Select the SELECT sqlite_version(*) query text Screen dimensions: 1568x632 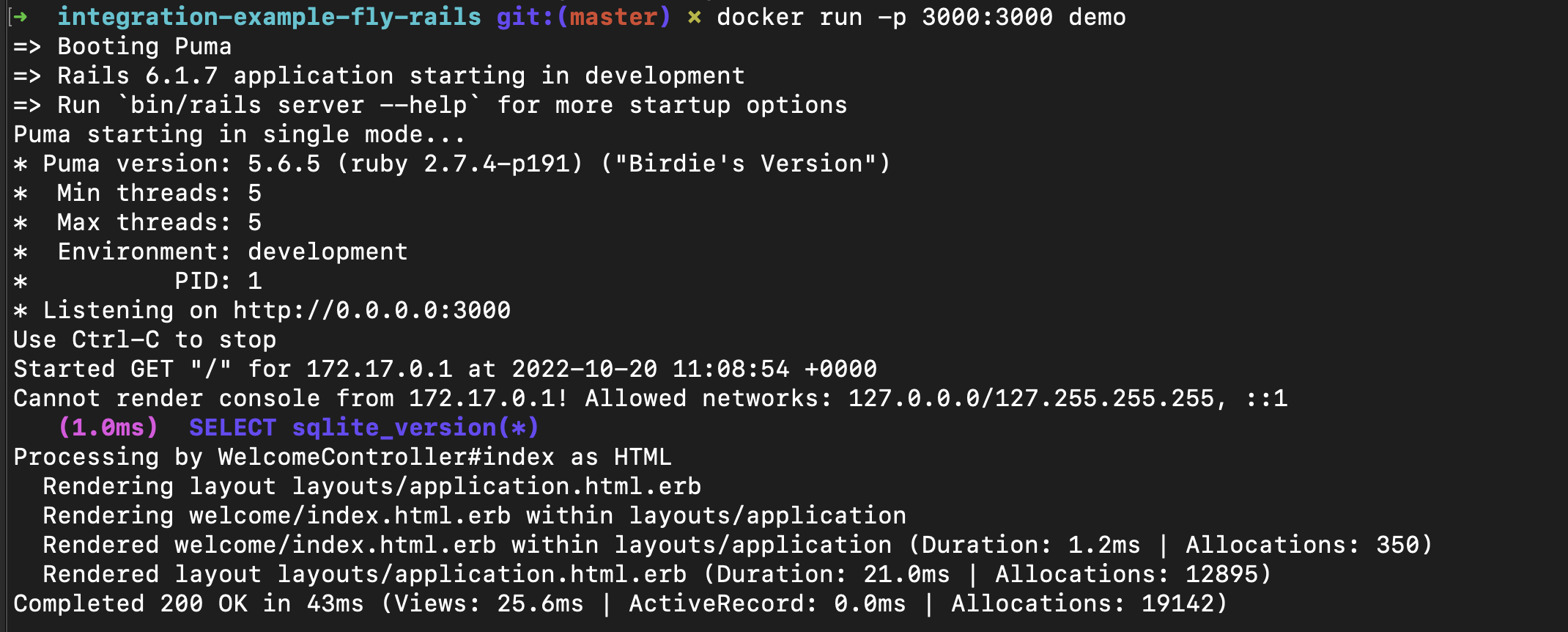coord(364,427)
